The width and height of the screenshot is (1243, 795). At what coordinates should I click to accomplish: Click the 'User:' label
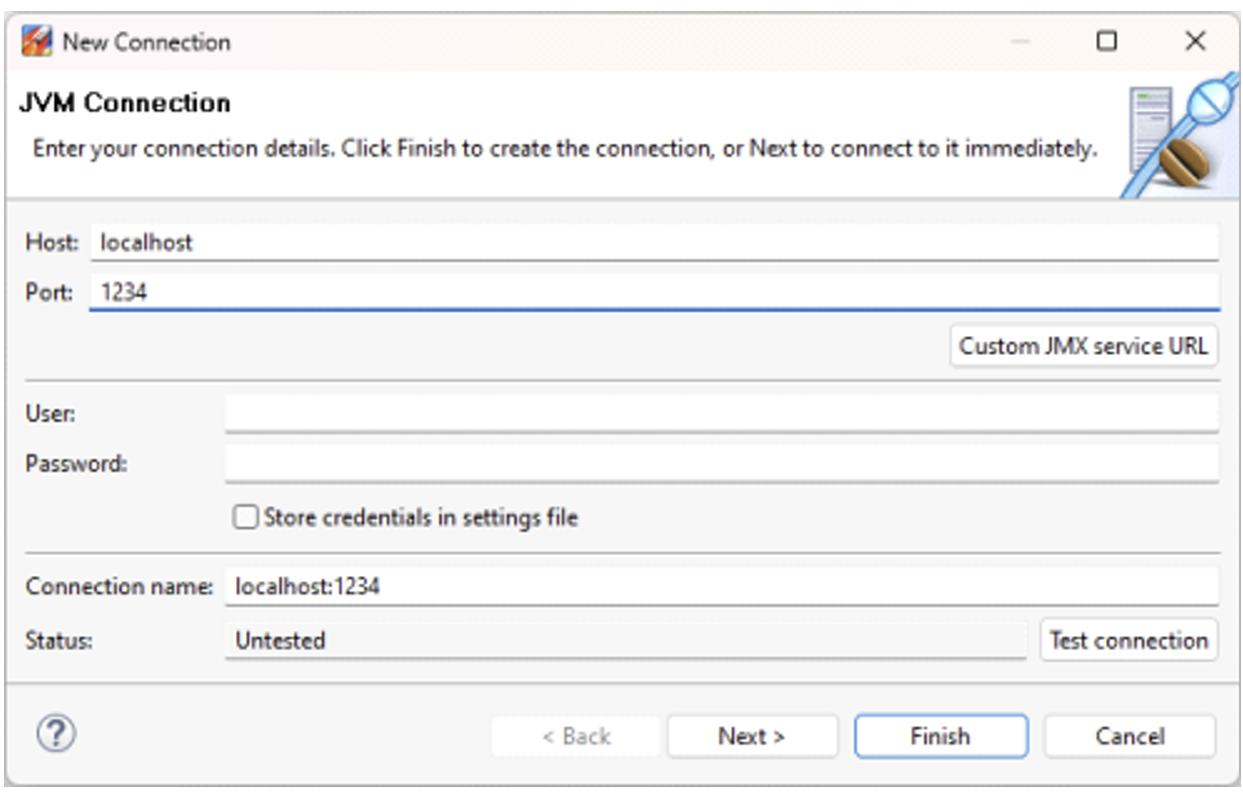coord(51,413)
